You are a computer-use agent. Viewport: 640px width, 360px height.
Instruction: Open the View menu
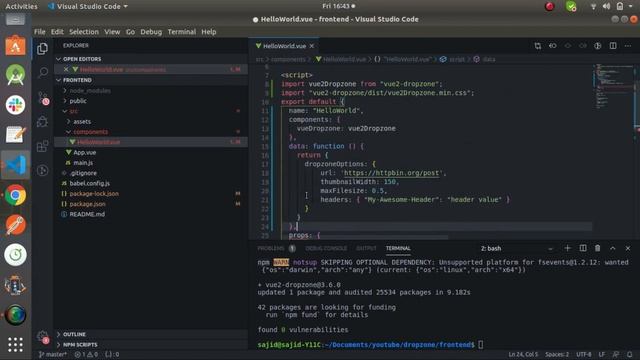click(112, 32)
